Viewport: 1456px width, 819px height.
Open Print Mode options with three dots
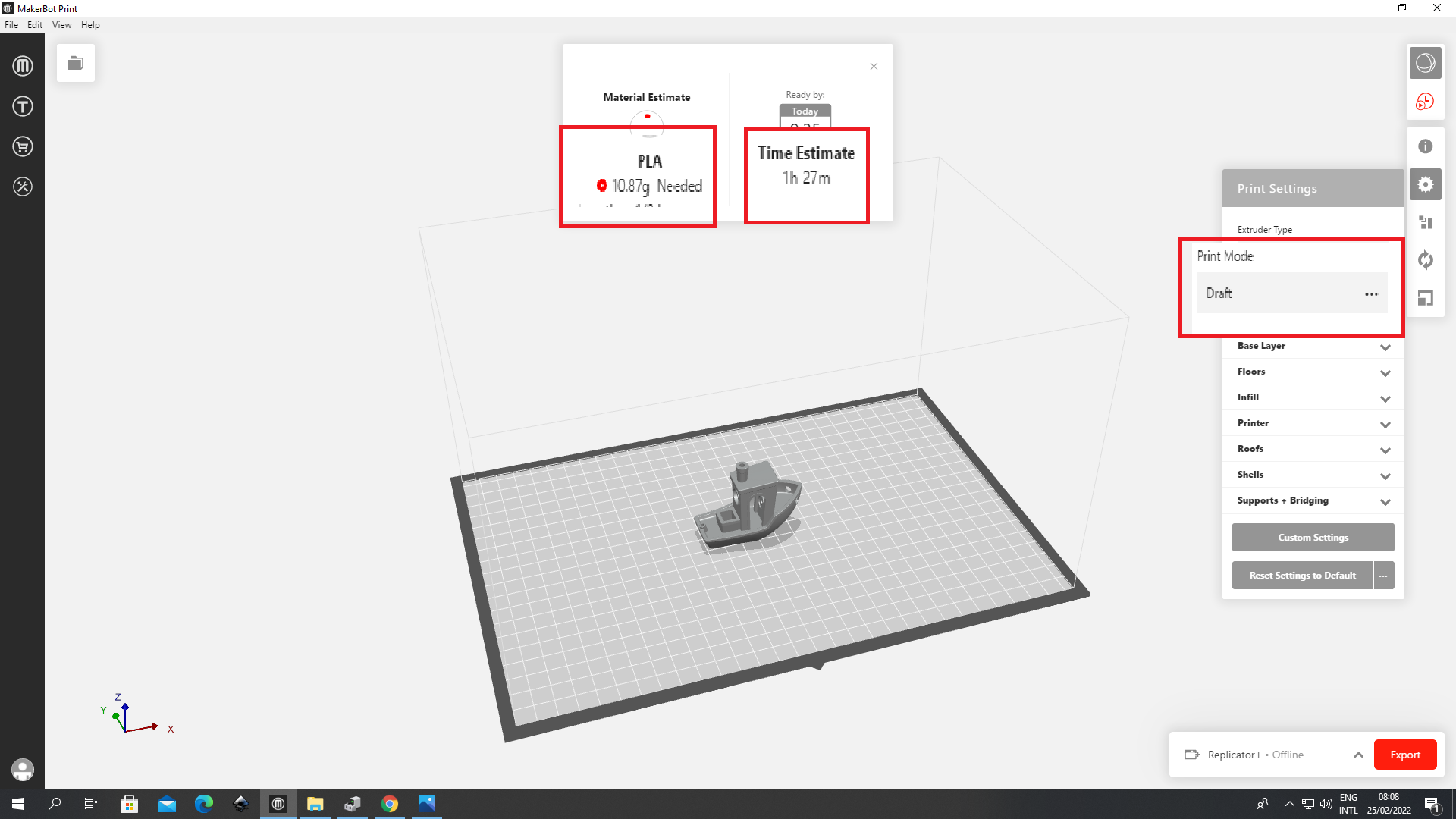point(1371,294)
